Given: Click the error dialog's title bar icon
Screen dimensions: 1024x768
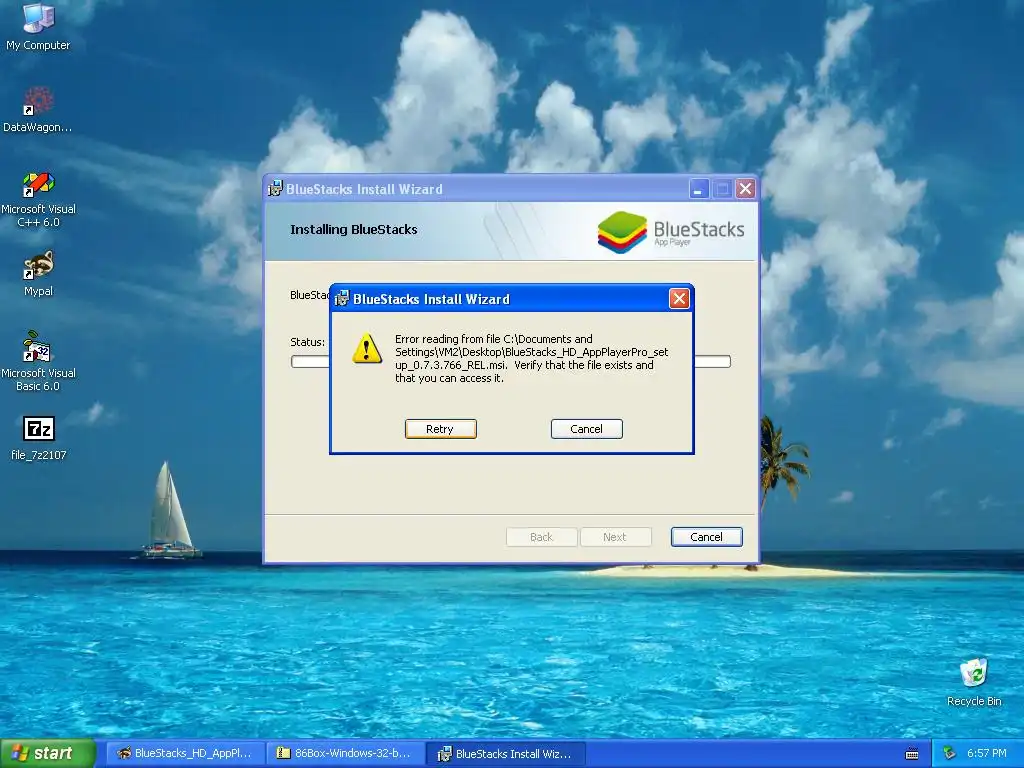Looking at the screenshot, I should click(342, 299).
